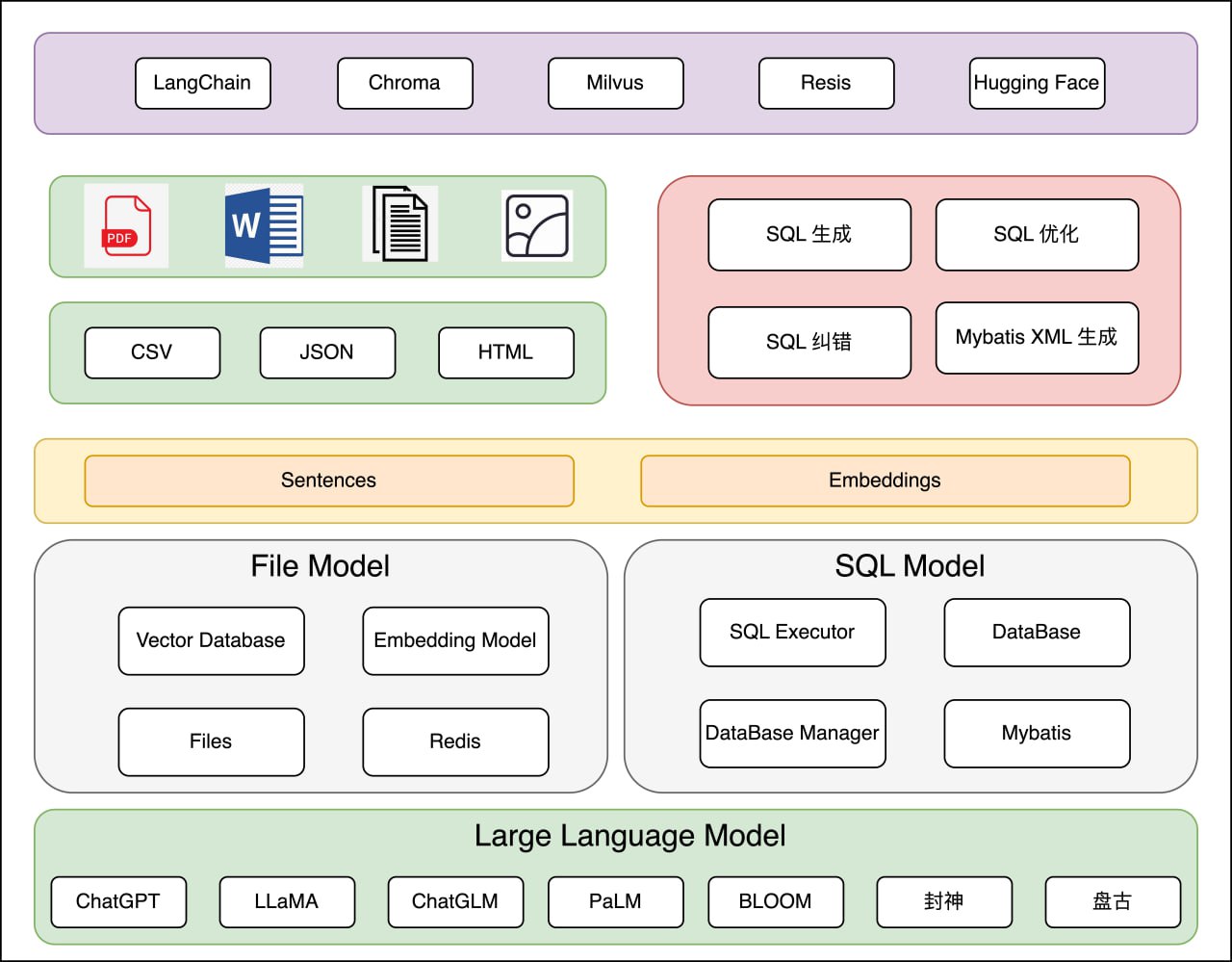Click the JSON format box

[327, 352]
